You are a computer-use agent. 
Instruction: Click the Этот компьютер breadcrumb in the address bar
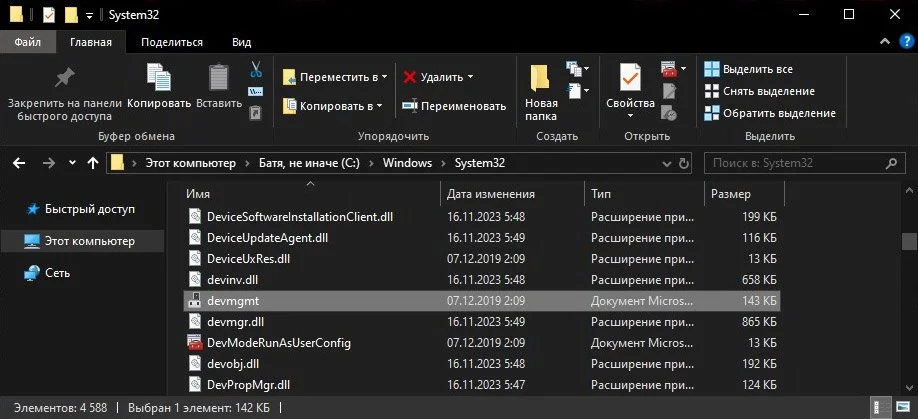coord(191,163)
